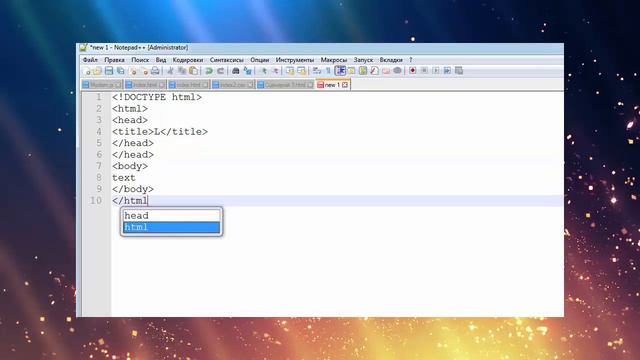Click the word text on line 8
The width and height of the screenshot is (640, 360).
124,178
